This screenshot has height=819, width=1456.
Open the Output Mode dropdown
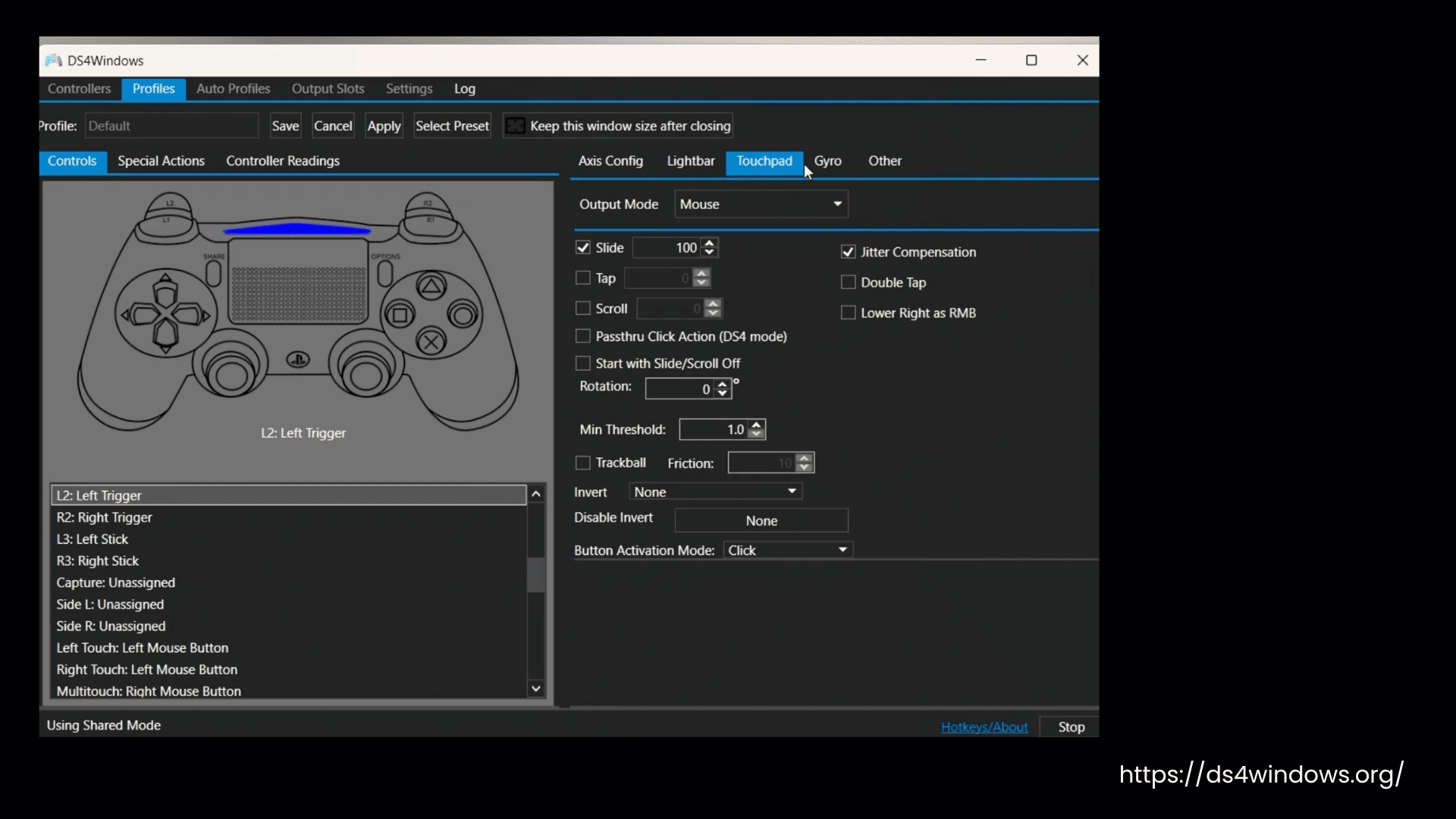(761, 204)
